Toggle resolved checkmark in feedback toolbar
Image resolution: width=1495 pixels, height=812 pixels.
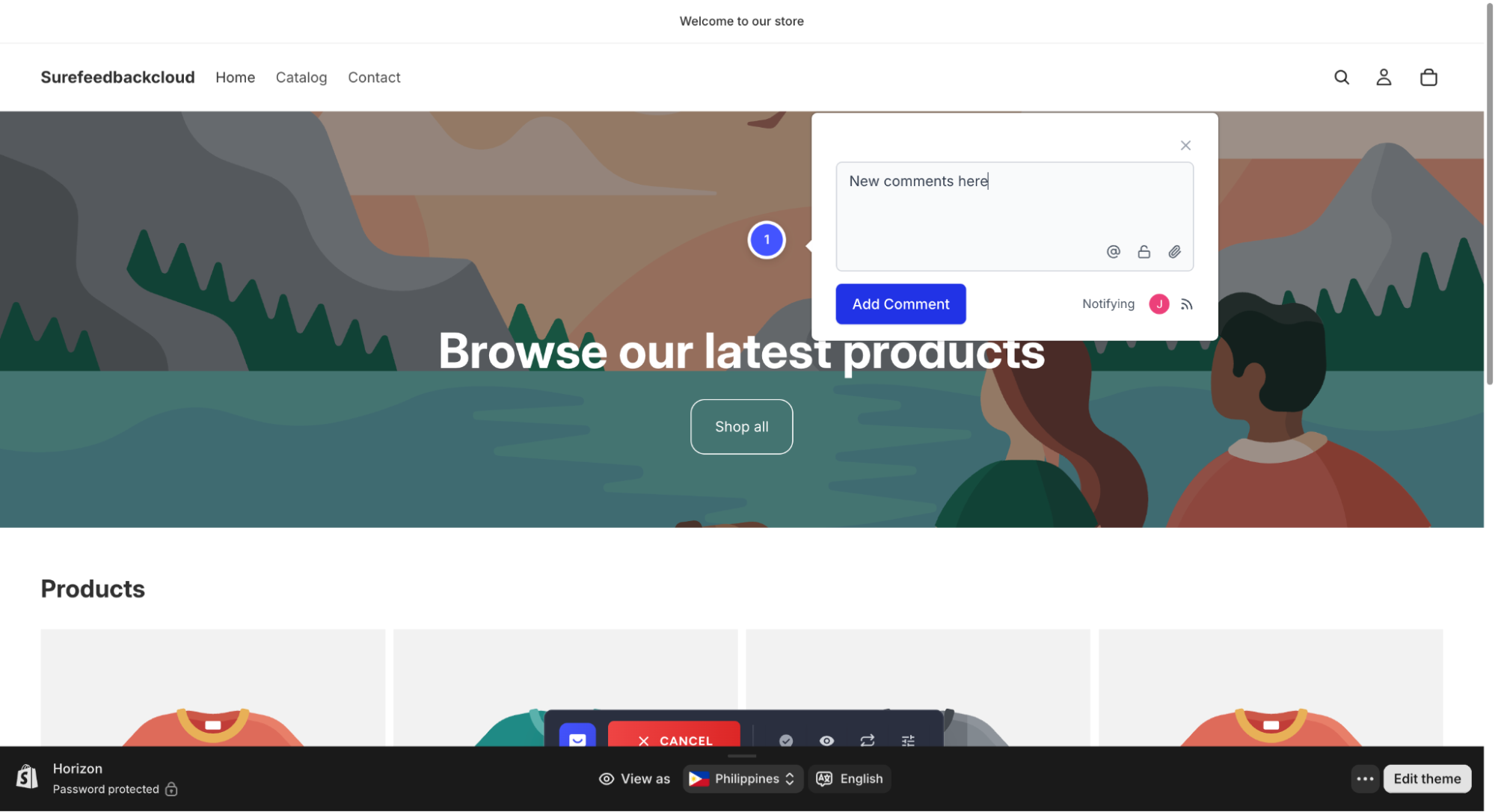click(x=786, y=740)
